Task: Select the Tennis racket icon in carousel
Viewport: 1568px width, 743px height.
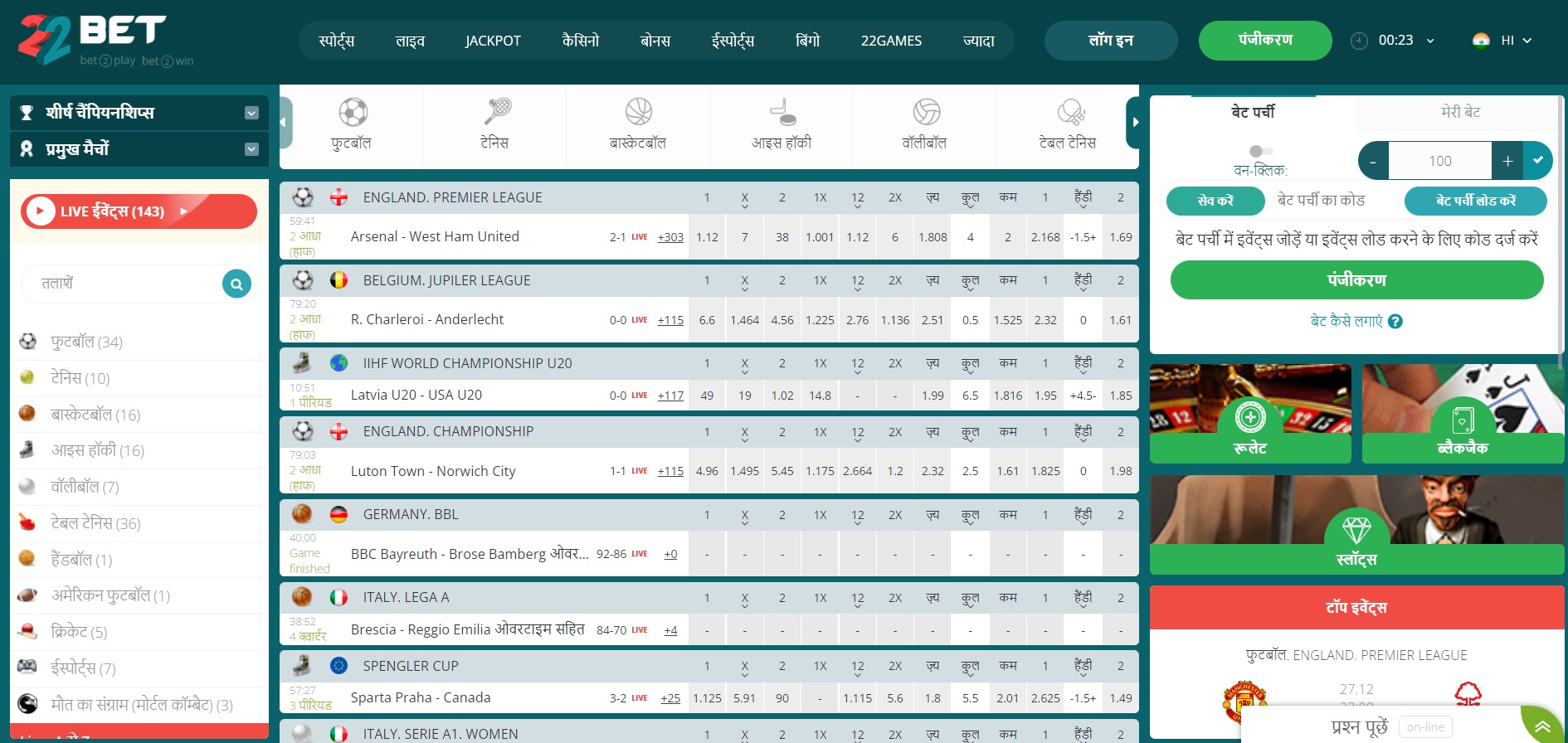Action: (x=496, y=112)
